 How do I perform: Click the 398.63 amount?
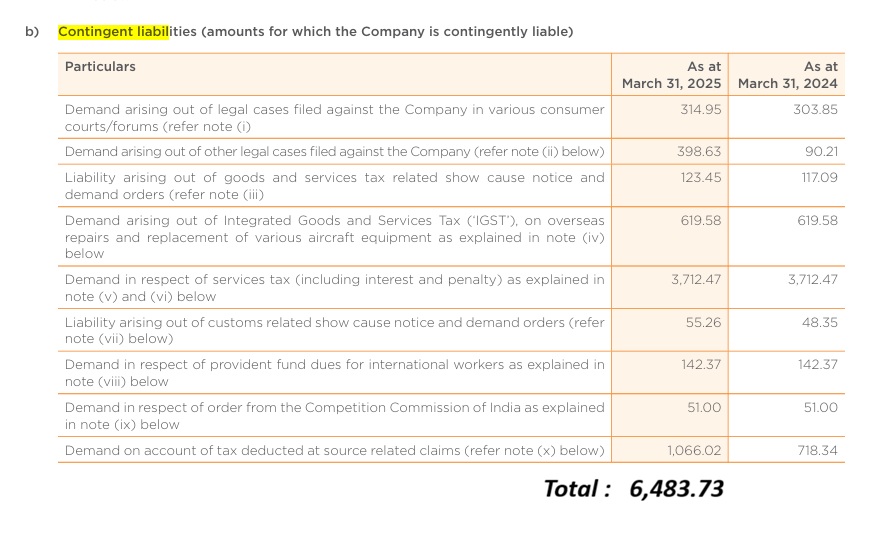click(700, 152)
